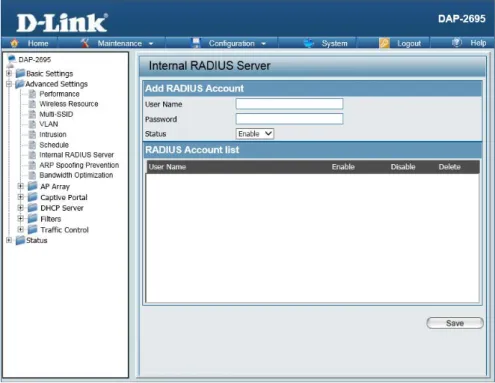Open the Bandwidth Optimization page

[x=76, y=175]
